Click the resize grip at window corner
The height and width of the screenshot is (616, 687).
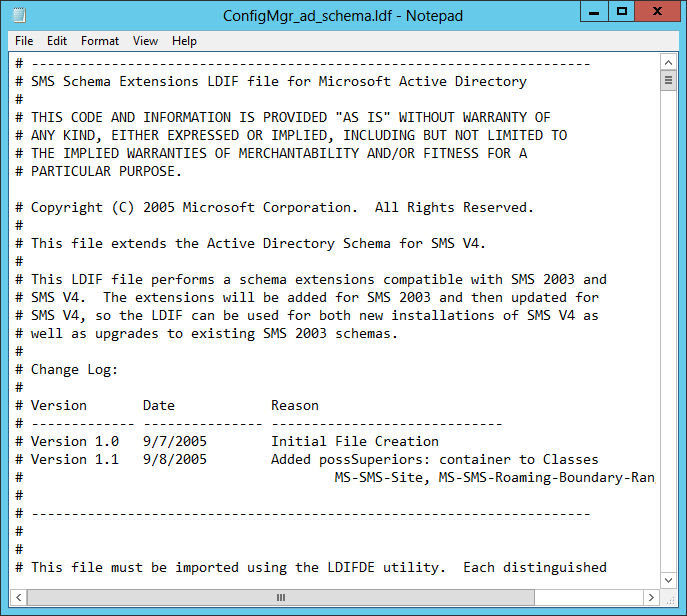[668, 598]
